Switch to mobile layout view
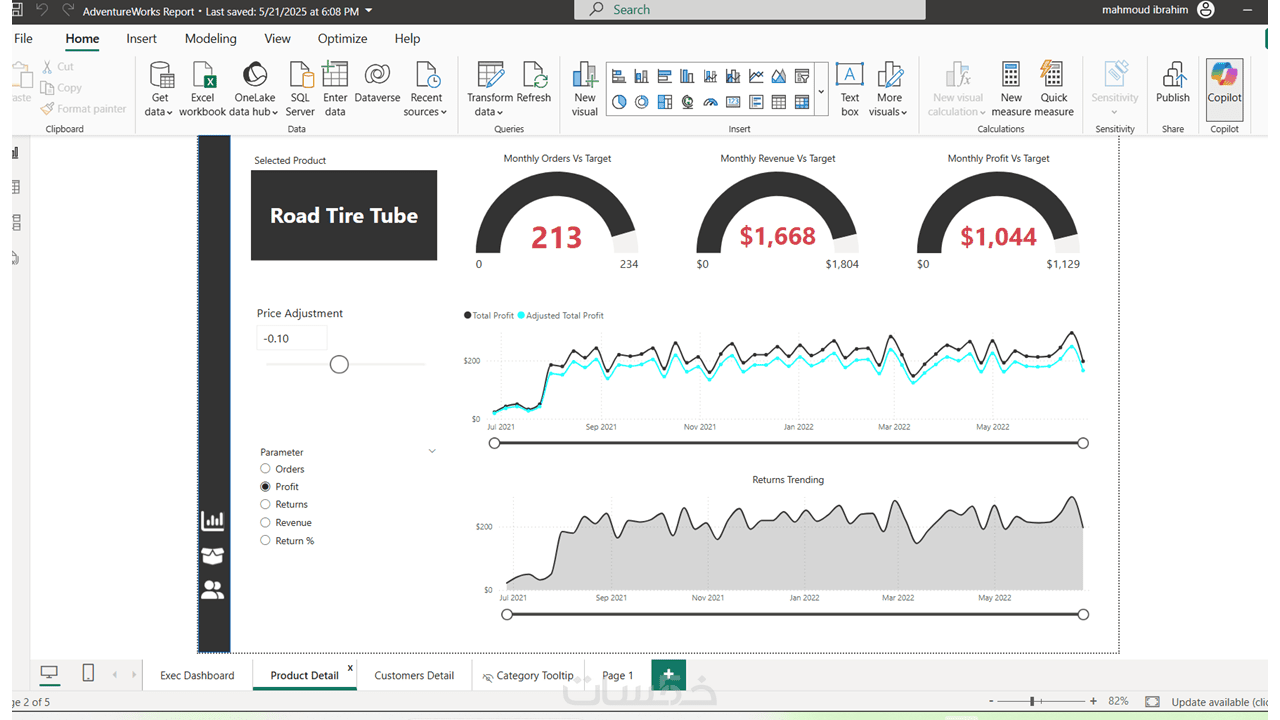 [88, 674]
